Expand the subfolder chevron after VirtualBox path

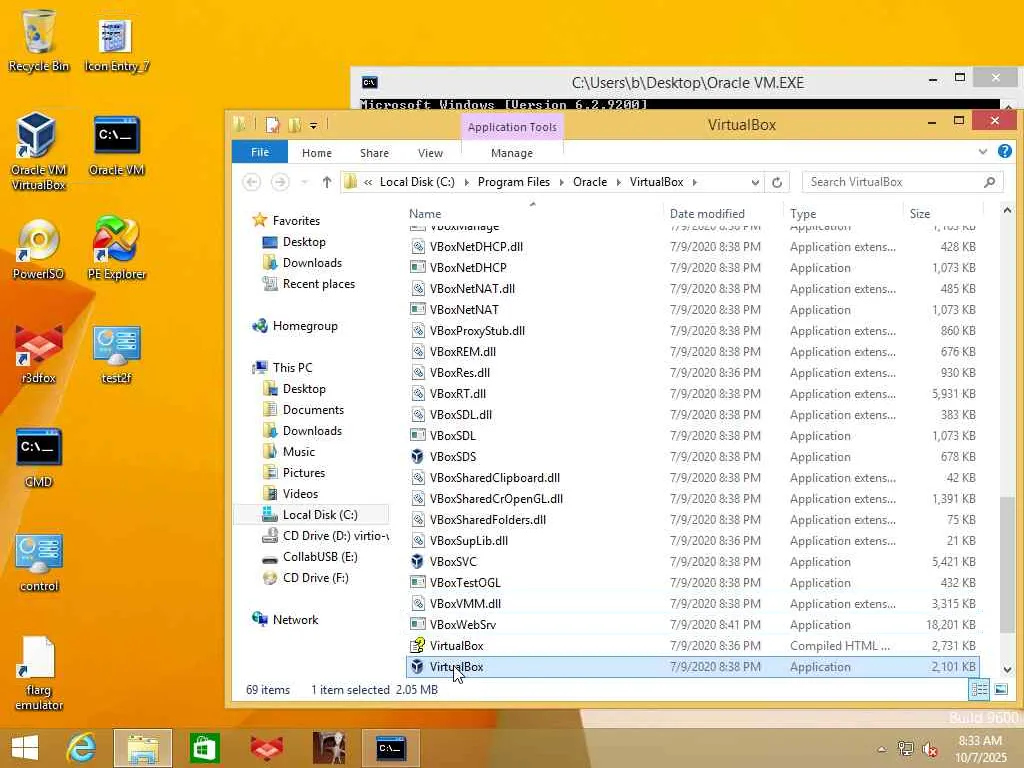694,182
